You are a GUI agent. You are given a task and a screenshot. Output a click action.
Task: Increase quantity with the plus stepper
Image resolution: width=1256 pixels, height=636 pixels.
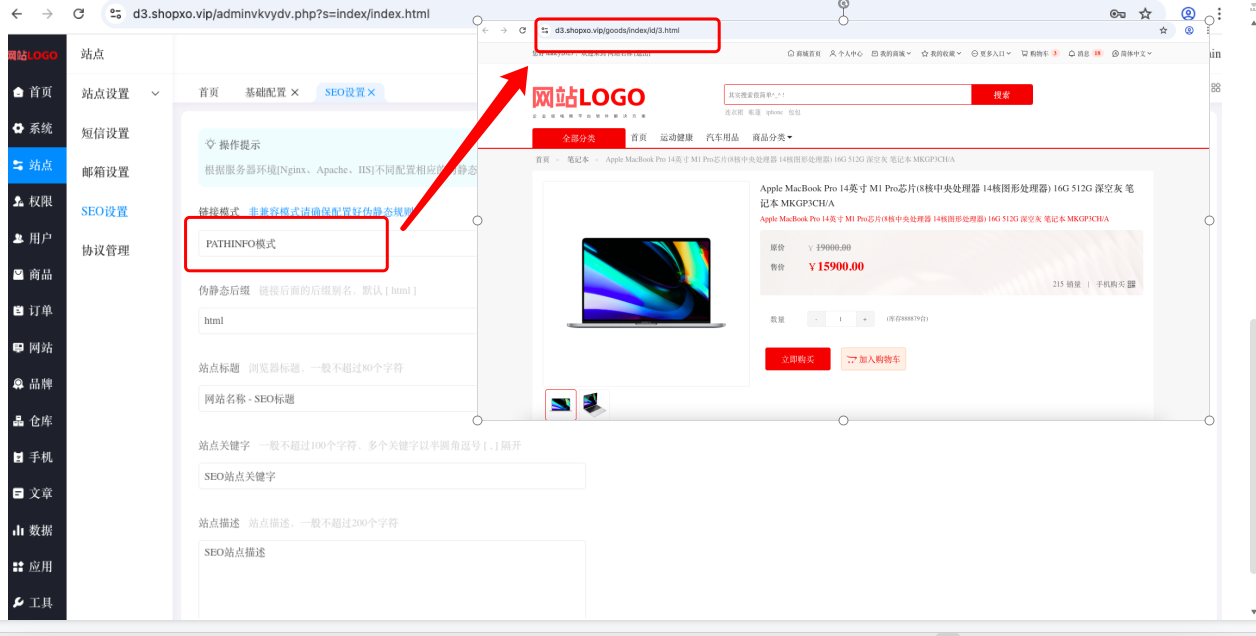click(866, 319)
